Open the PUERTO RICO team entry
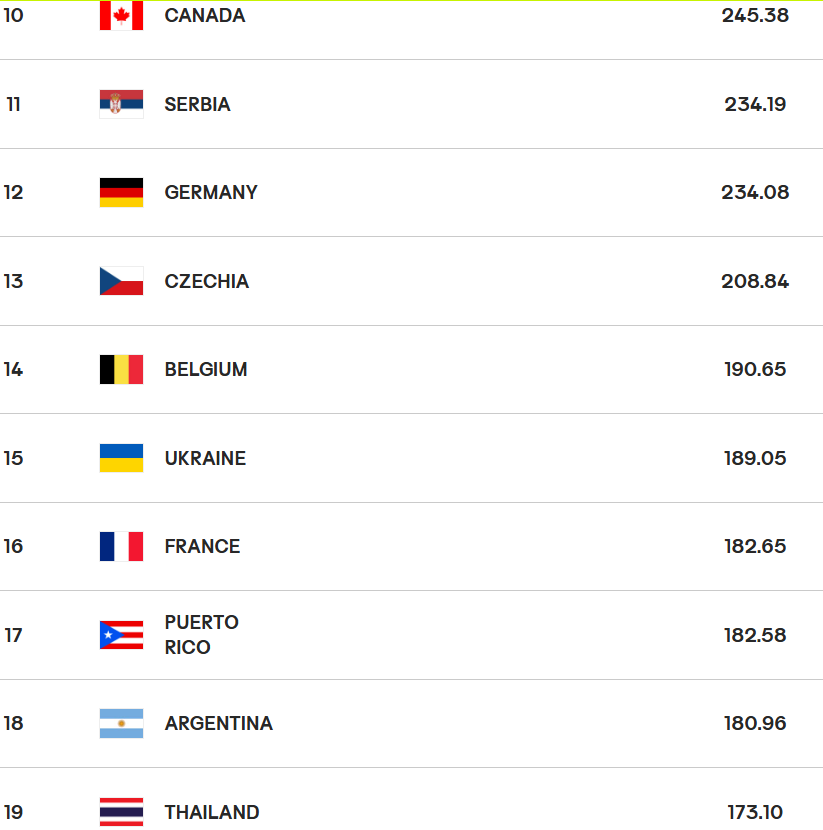Viewport: 823px width, 830px height. 202,635
